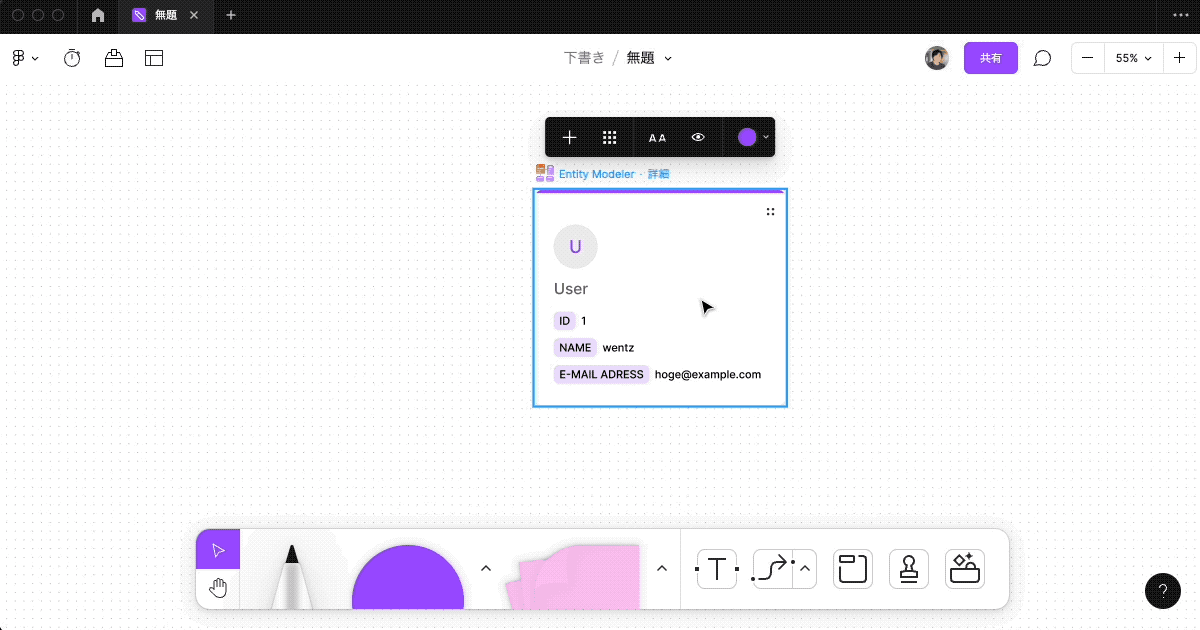Screen dimensions: 1200x630
Task: Add a field with widget plus icon
Action: pyautogui.click(x=570, y=138)
